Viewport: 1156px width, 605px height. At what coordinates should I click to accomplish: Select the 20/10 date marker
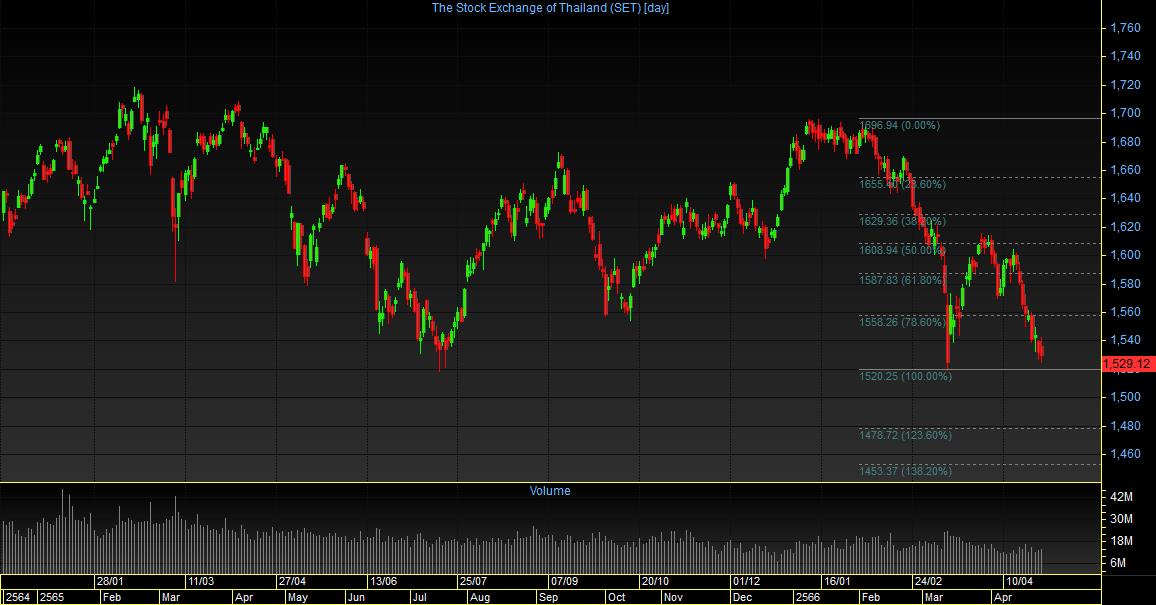[655, 581]
